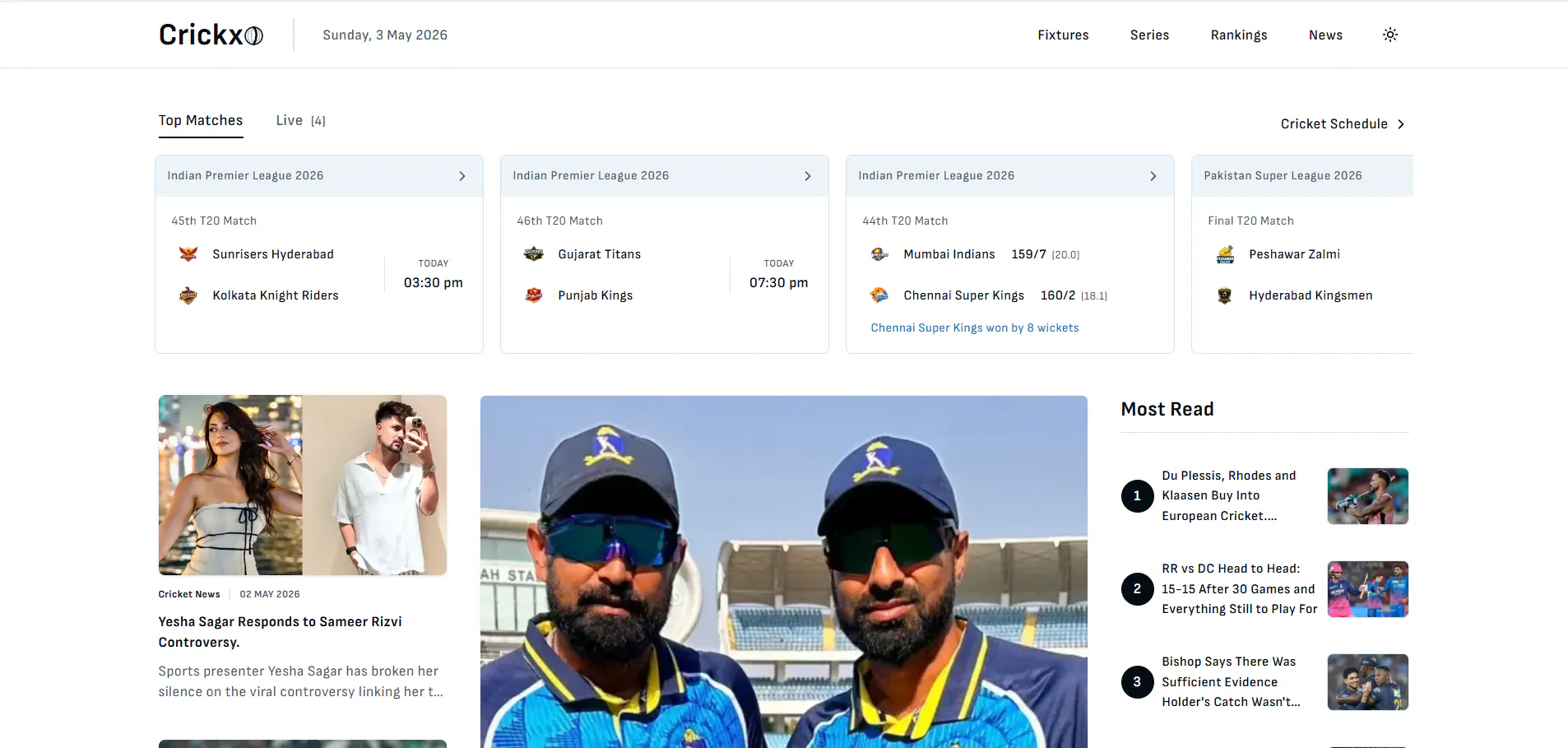Viewport: 1568px width, 748px height.
Task: Click the Pakistan Super League 2026 card header
Action: coord(1302,176)
